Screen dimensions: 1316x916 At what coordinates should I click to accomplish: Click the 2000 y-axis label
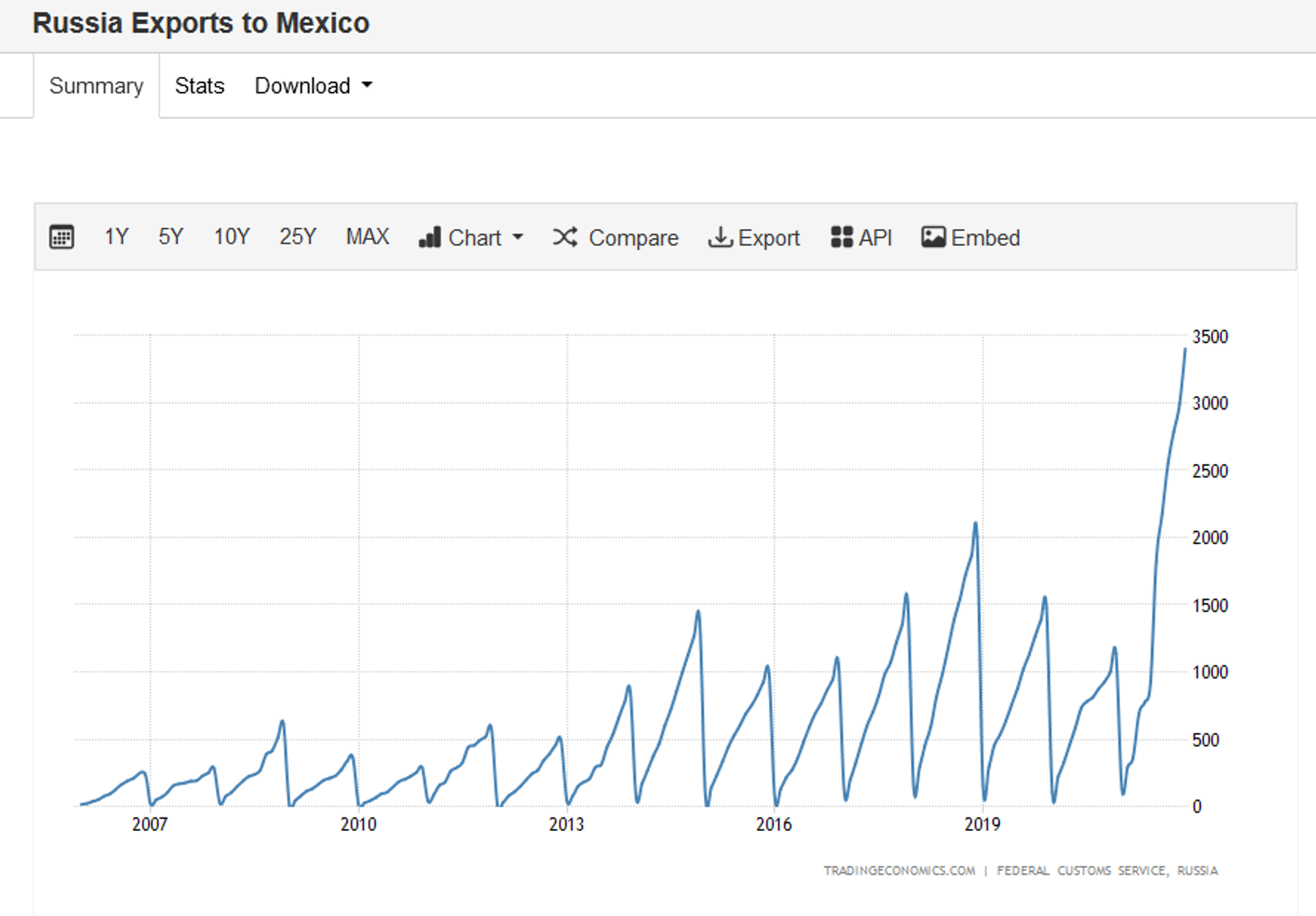click(x=1210, y=538)
